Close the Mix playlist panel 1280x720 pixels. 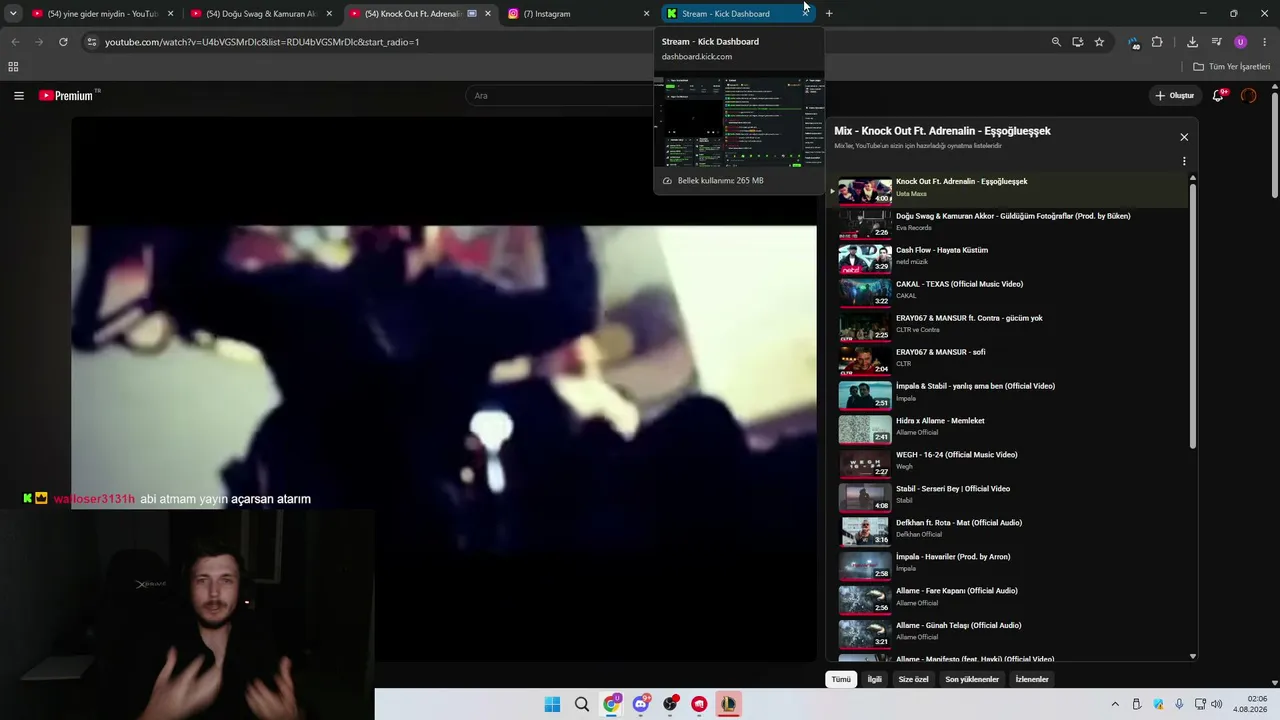tap(1184, 137)
